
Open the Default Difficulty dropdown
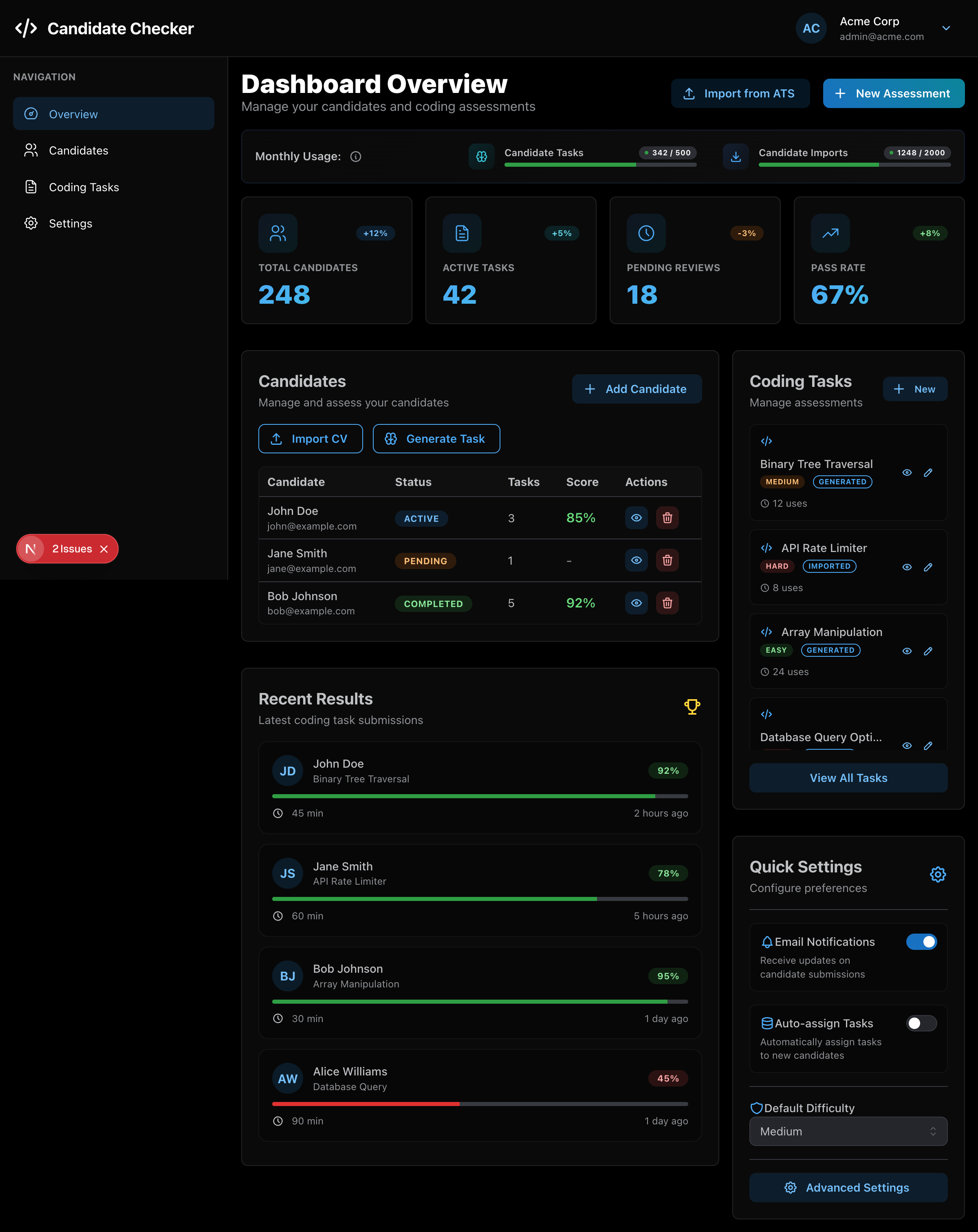[848, 1131]
